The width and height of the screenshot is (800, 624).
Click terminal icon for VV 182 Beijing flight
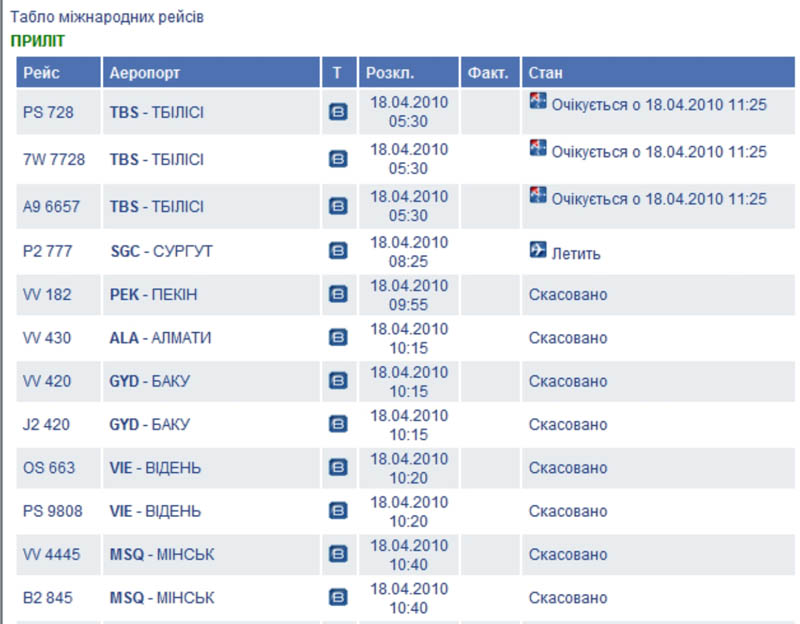click(338, 295)
